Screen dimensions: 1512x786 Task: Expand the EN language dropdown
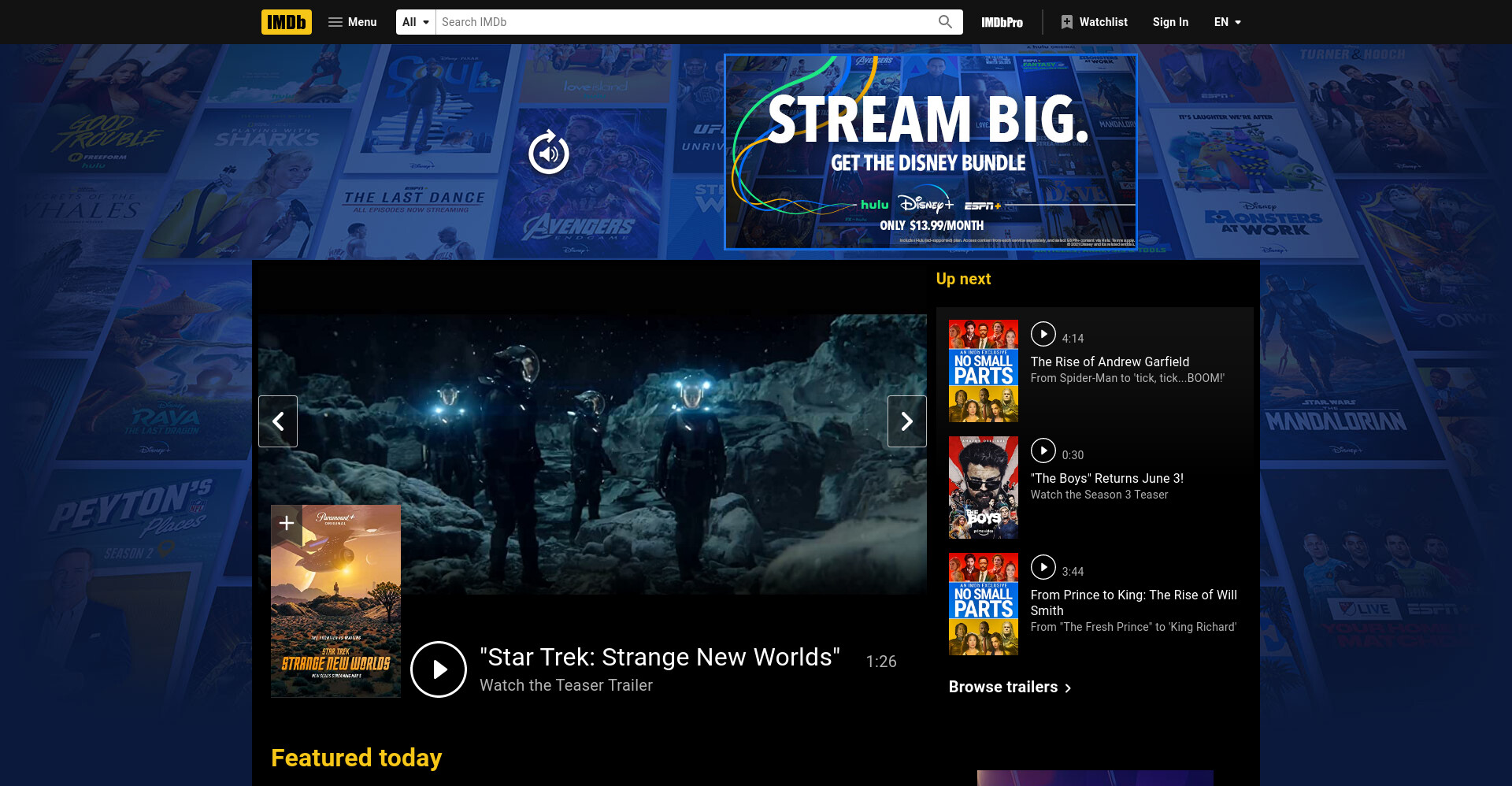click(1227, 22)
